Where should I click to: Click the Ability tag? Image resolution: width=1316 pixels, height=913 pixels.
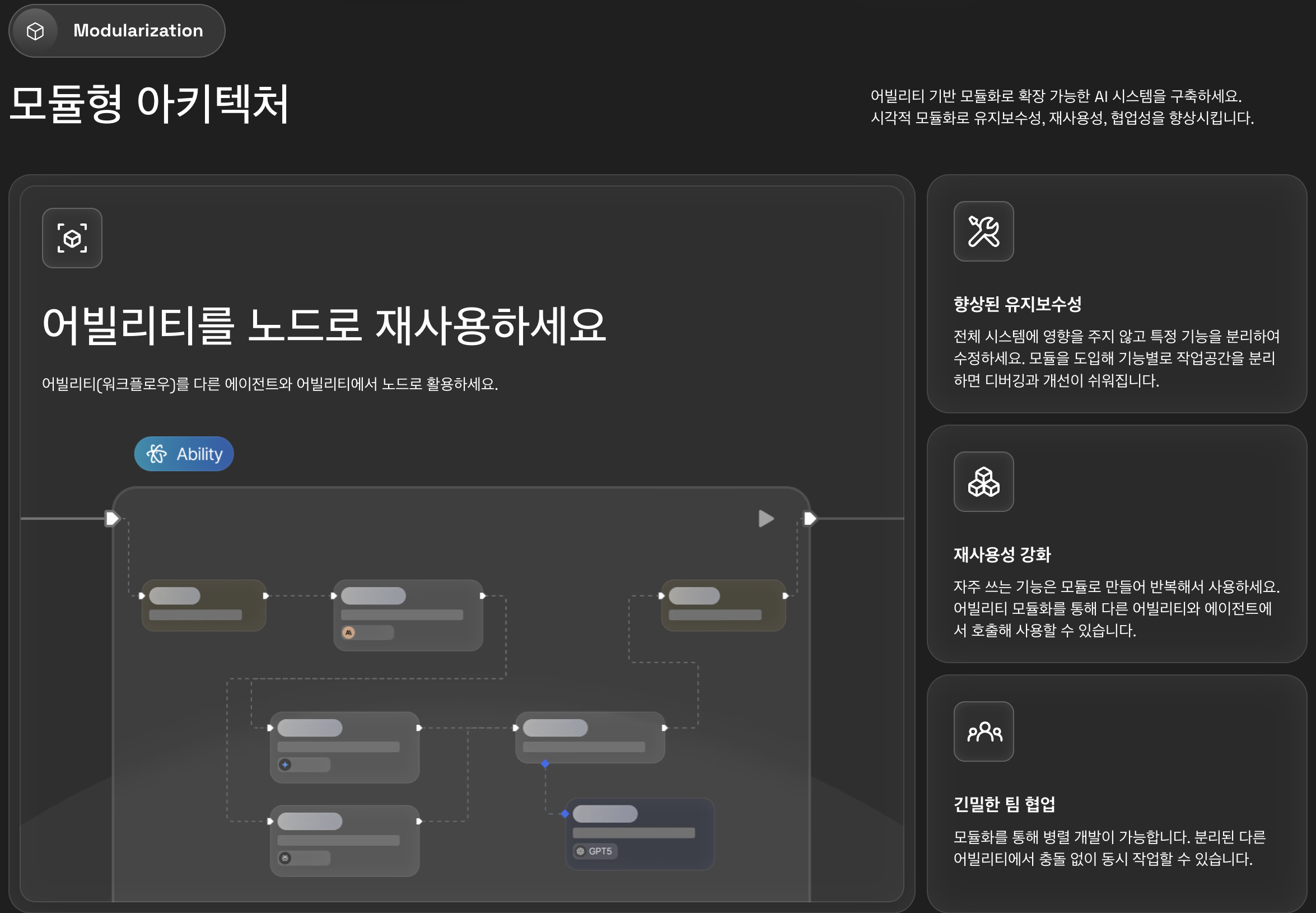click(184, 454)
